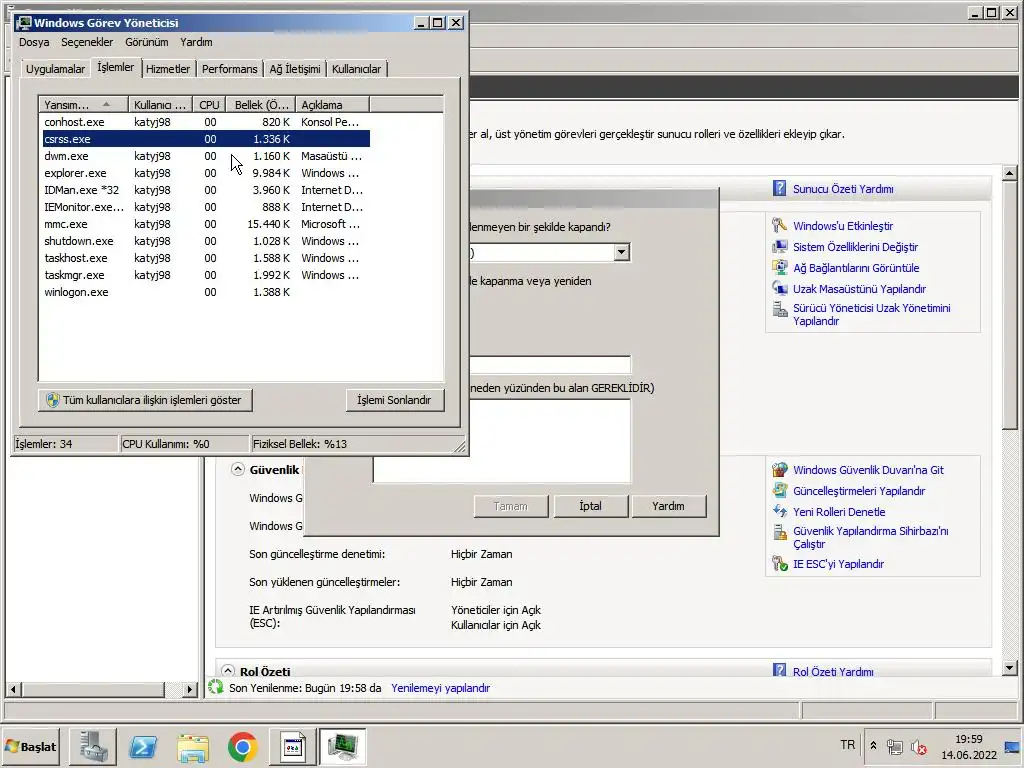Image resolution: width=1024 pixels, height=768 pixels.
Task: Select explorer.exe process row
Action: tap(206, 173)
